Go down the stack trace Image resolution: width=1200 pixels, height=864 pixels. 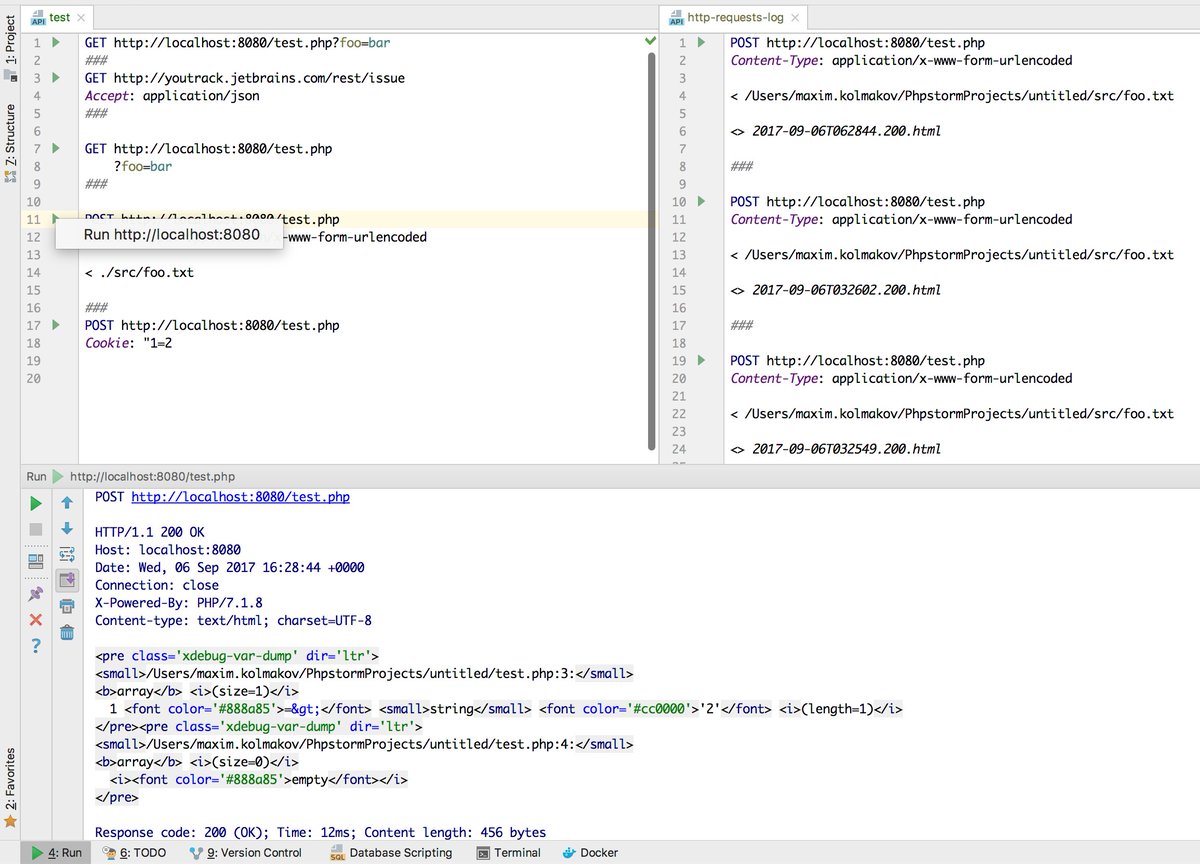[67, 529]
